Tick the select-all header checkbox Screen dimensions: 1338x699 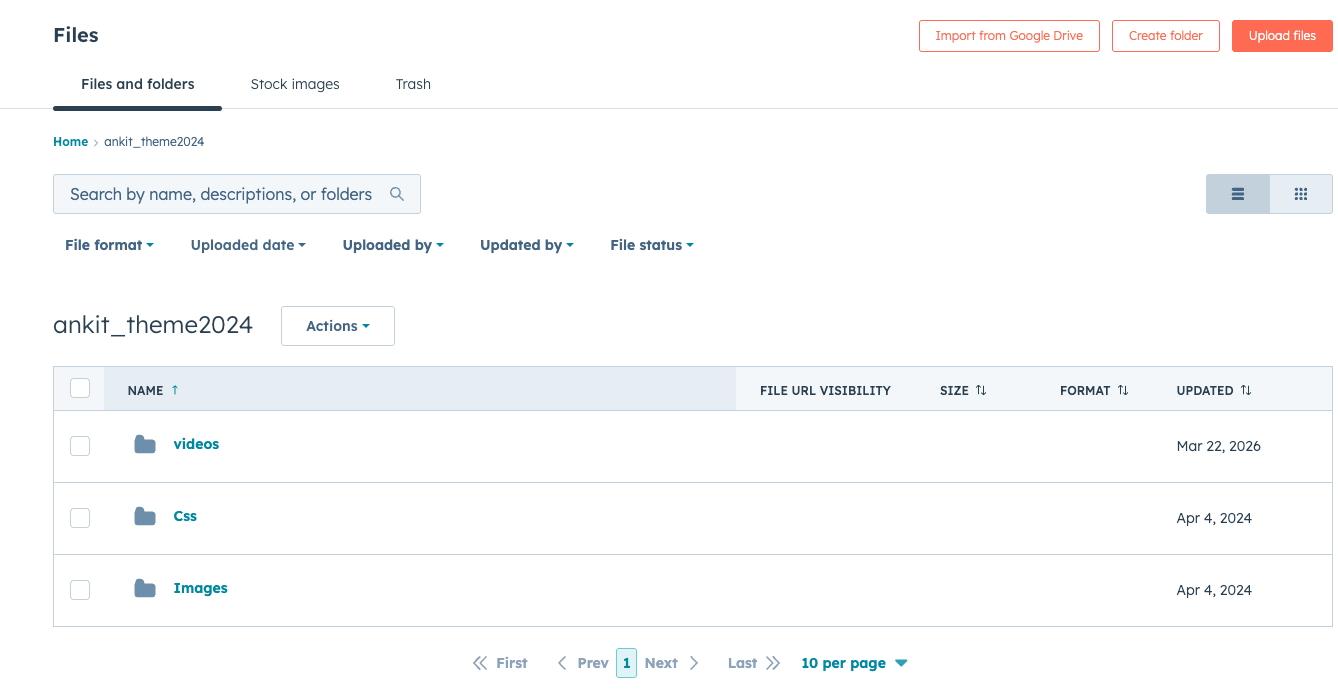click(x=80, y=389)
